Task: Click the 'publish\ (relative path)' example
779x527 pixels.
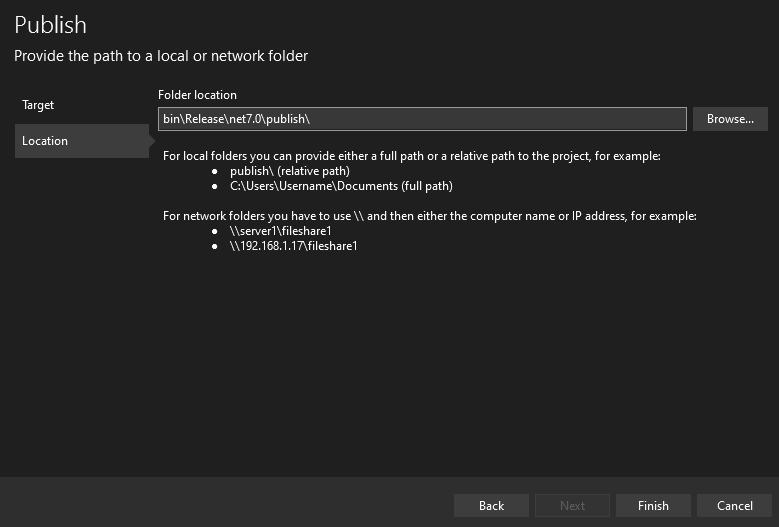Action: coord(290,171)
